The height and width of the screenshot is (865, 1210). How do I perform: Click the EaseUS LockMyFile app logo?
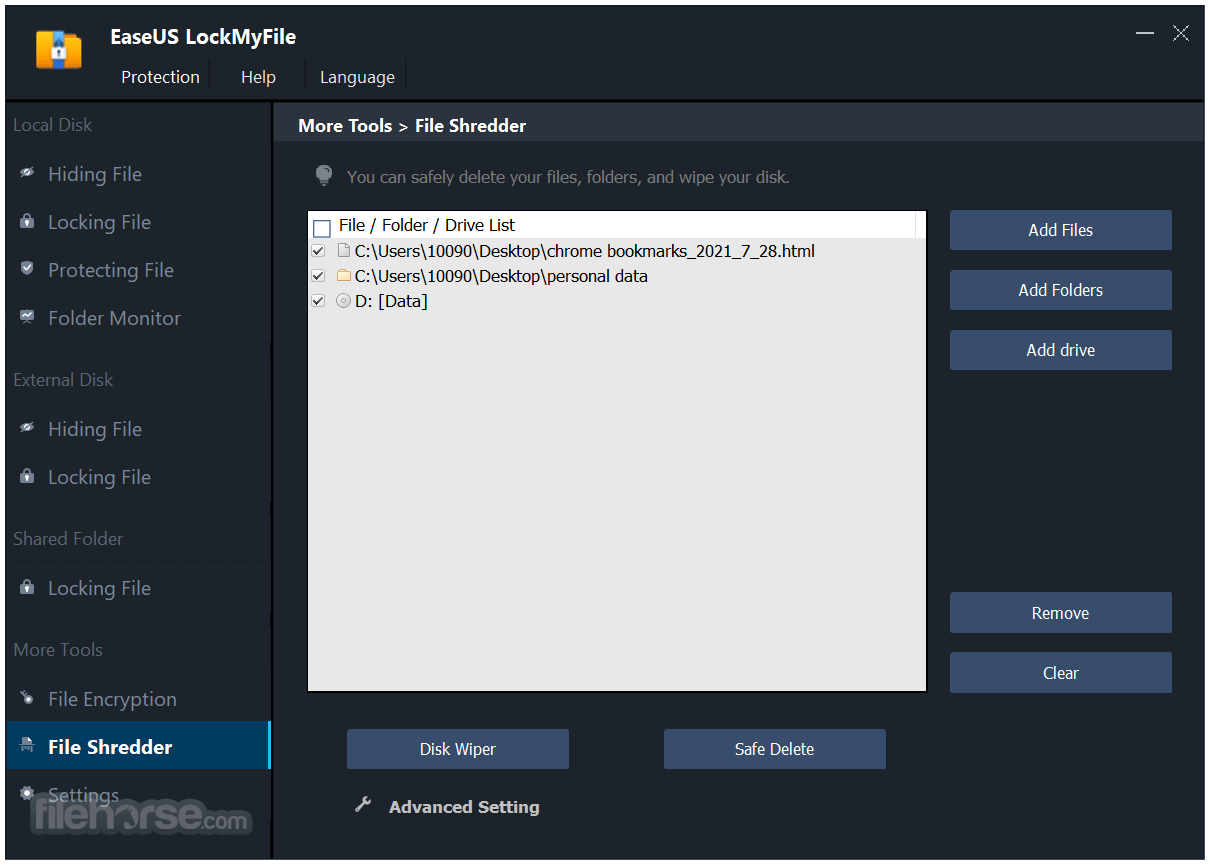(x=58, y=50)
